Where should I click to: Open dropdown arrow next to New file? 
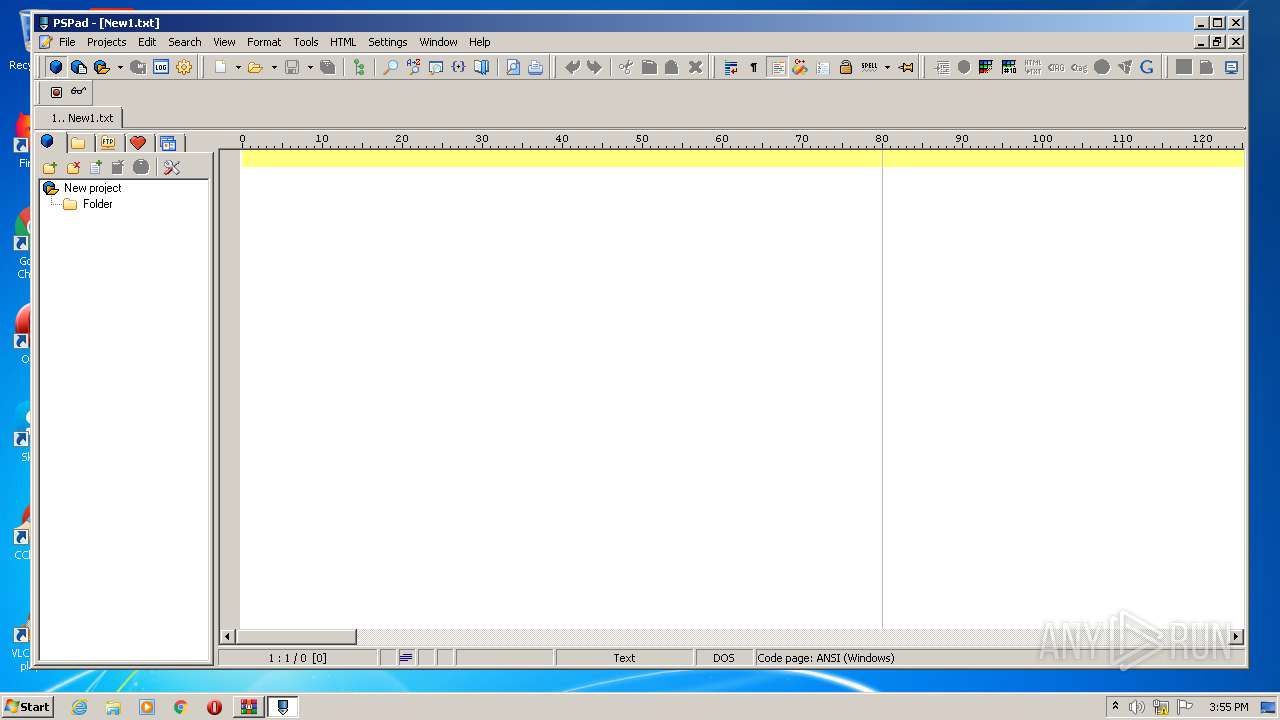click(x=238, y=67)
